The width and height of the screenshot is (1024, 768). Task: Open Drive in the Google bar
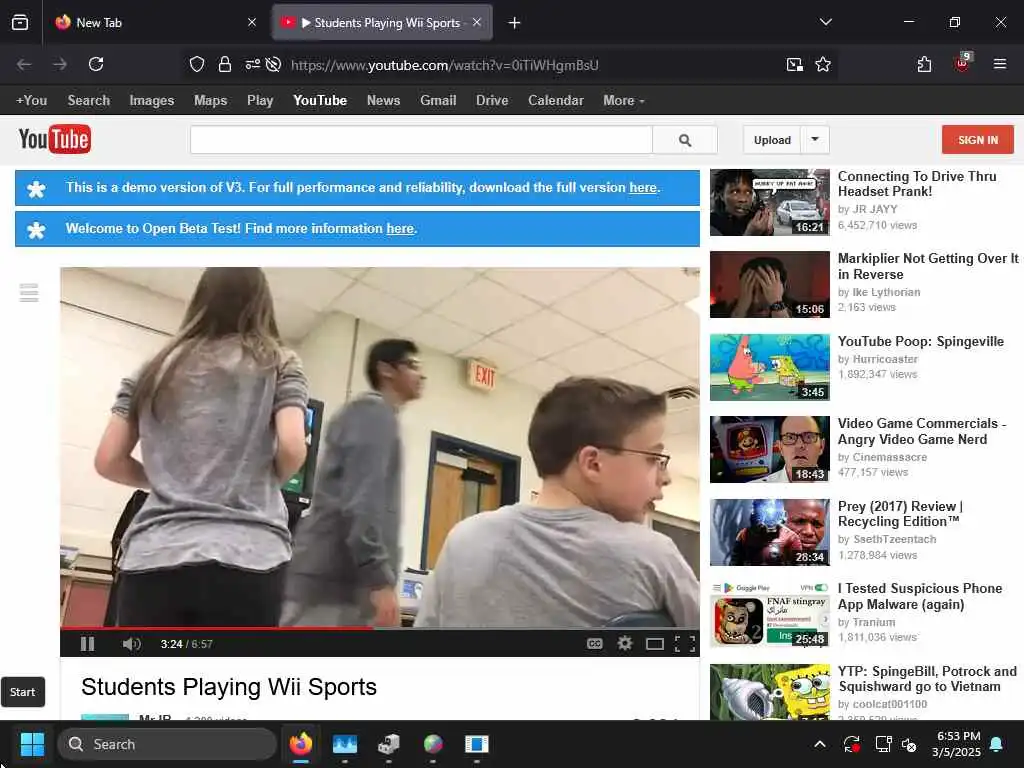click(x=492, y=101)
